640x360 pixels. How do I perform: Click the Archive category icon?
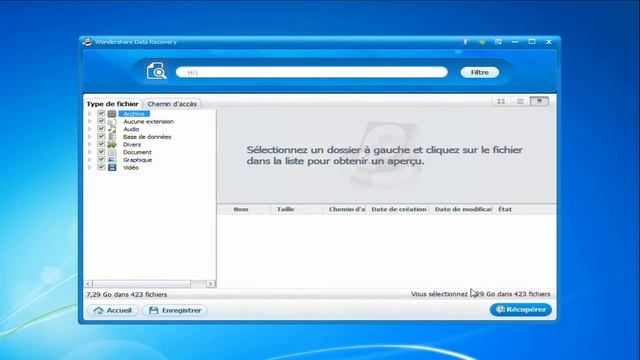click(112, 114)
